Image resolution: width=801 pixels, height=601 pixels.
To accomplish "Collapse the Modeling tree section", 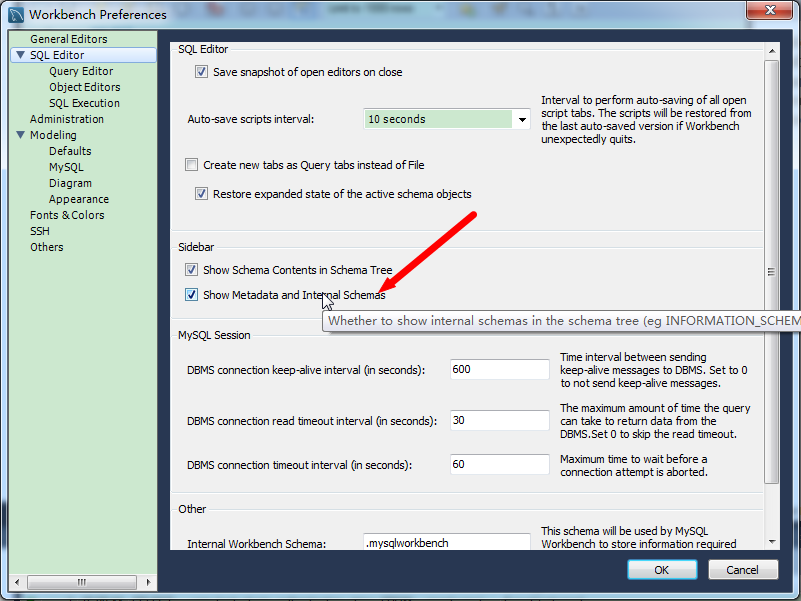I will click(x=20, y=135).
